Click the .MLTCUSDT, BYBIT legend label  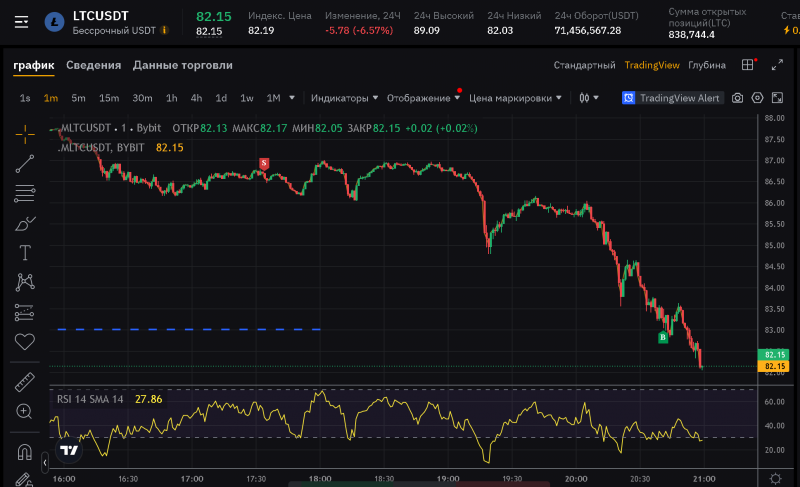click(x=101, y=148)
